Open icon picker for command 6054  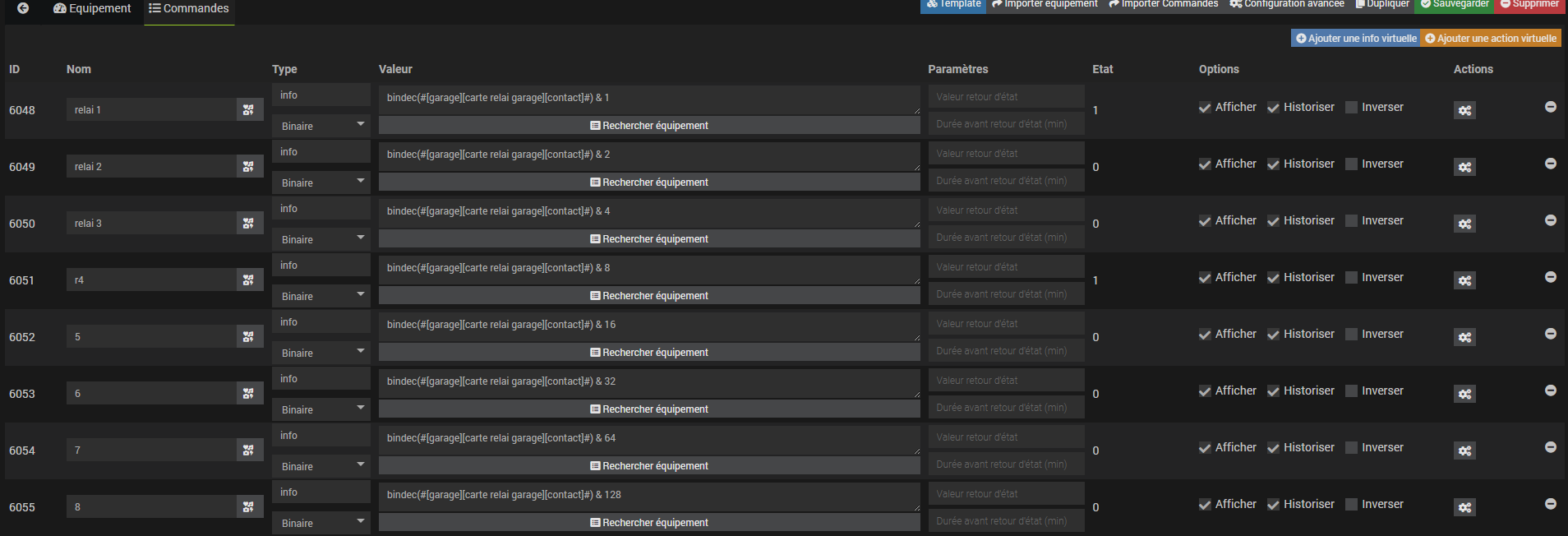click(249, 450)
